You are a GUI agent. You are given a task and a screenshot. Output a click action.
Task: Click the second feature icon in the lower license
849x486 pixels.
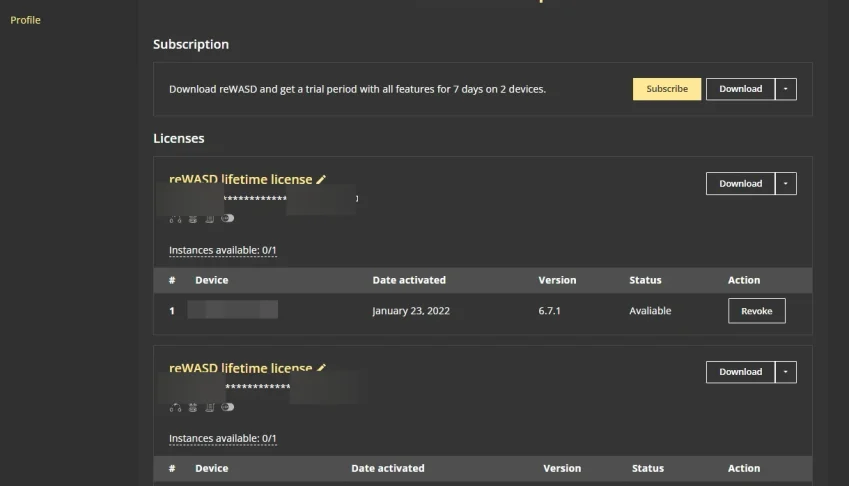point(193,408)
